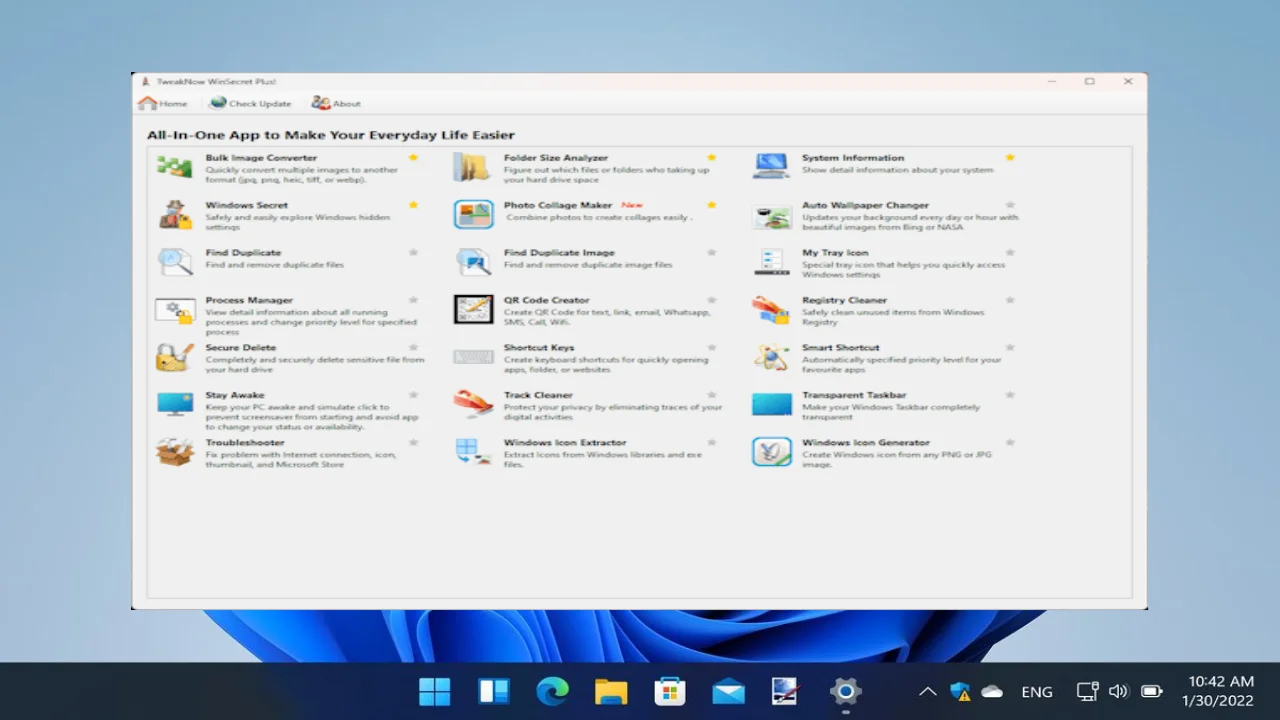Click the Find Duplicate Image title
Image resolution: width=1280 pixels, height=720 pixels.
559,253
